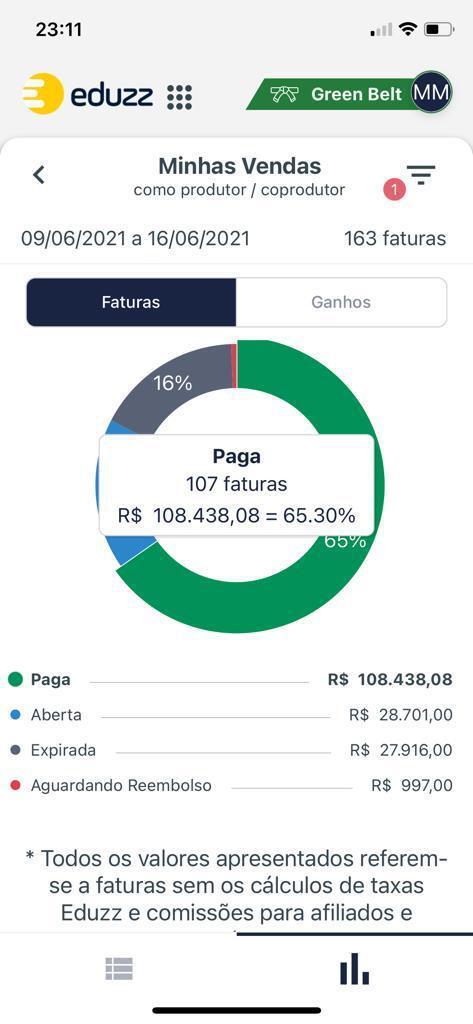
Task: Go back with the left chevron
Action: tap(39, 174)
